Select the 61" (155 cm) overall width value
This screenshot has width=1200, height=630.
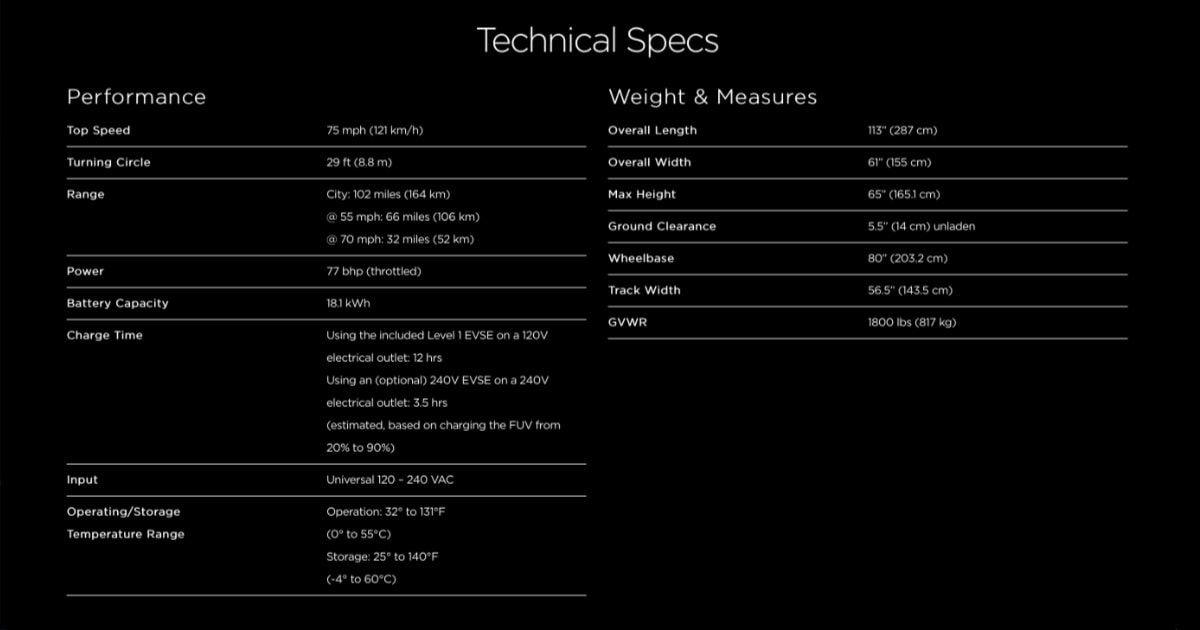(900, 162)
